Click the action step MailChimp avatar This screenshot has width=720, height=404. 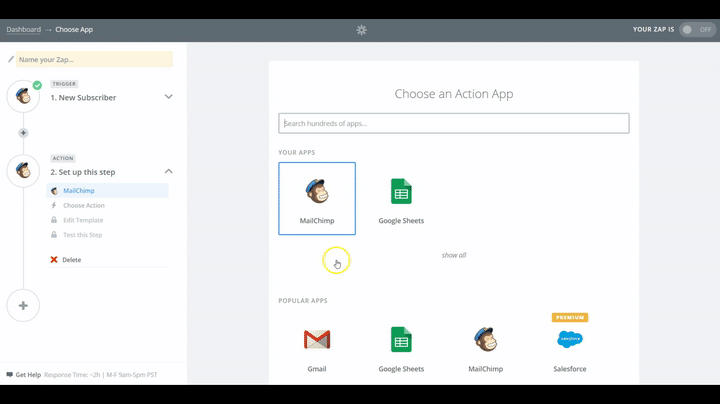[23, 171]
